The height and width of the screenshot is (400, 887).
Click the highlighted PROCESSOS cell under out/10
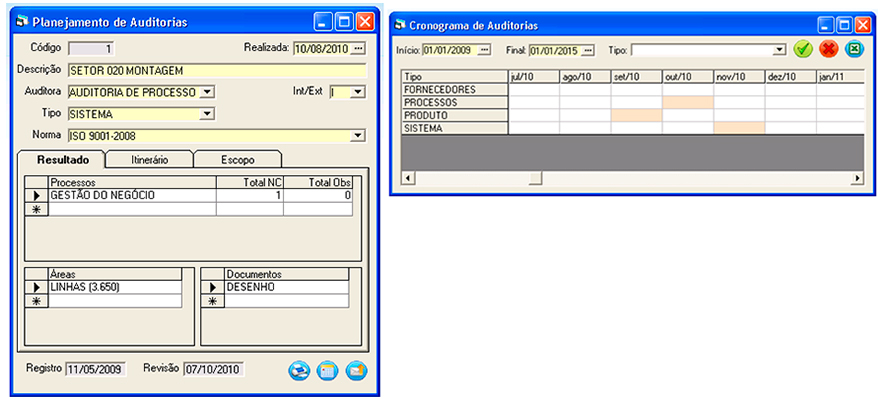[x=688, y=102]
